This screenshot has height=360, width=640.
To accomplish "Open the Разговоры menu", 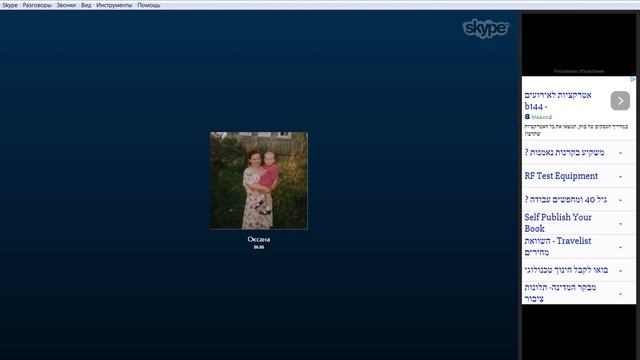I will [x=37, y=5].
